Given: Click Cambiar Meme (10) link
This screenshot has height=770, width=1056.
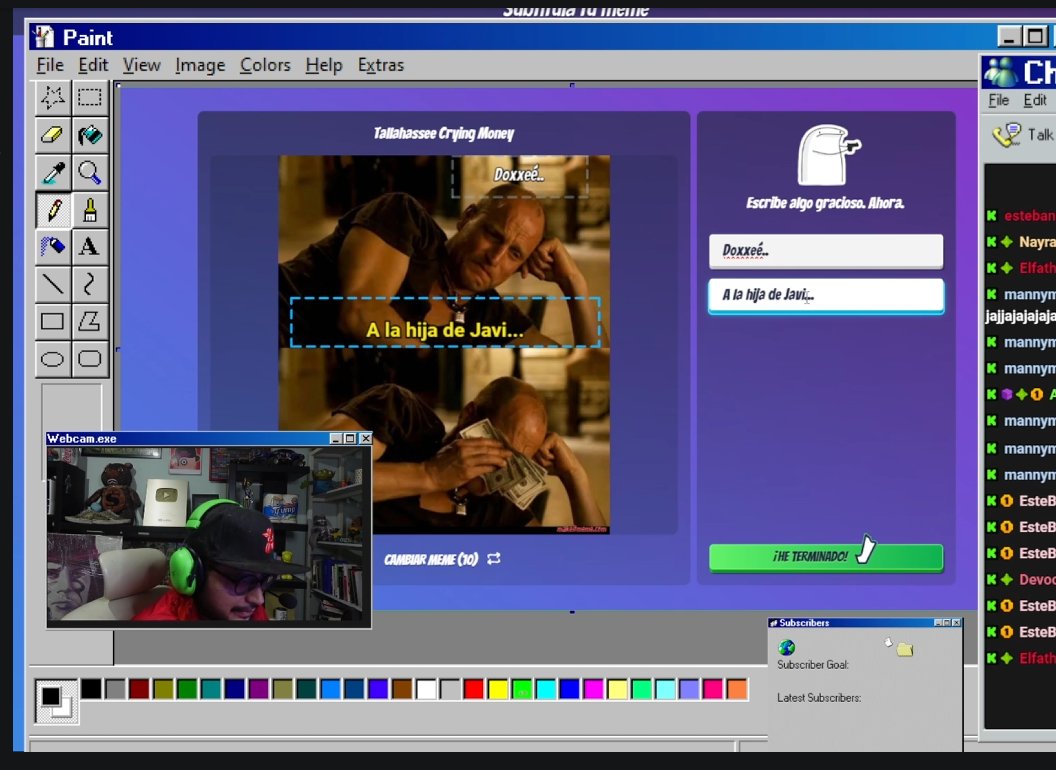Looking at the screenshot, I should click(431, 559).
